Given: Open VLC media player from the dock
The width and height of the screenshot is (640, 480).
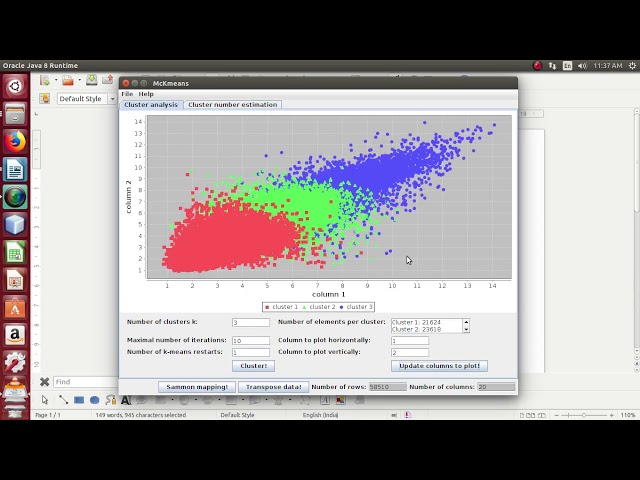Looking at the screenshot, I should click(15, 389).
